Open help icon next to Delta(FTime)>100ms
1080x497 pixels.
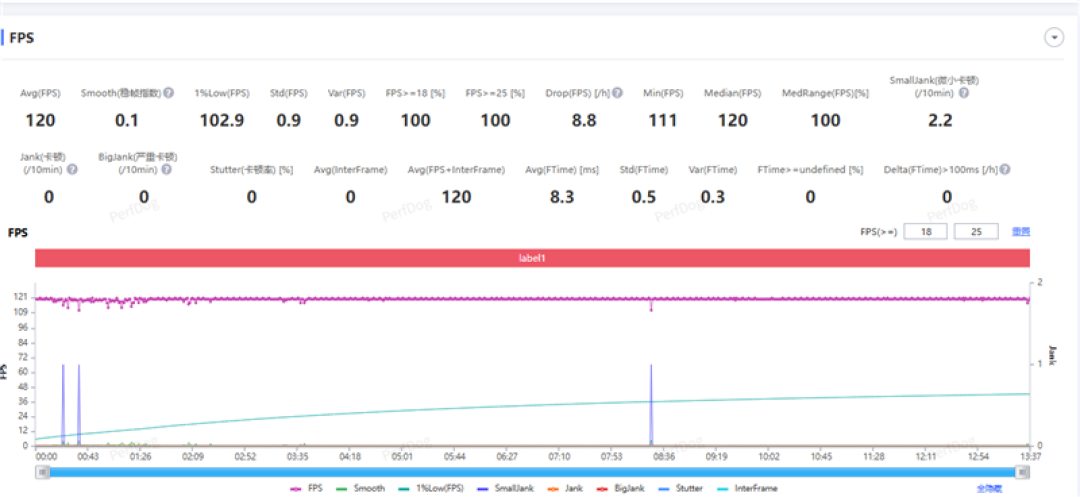(x=1006, y=169)
